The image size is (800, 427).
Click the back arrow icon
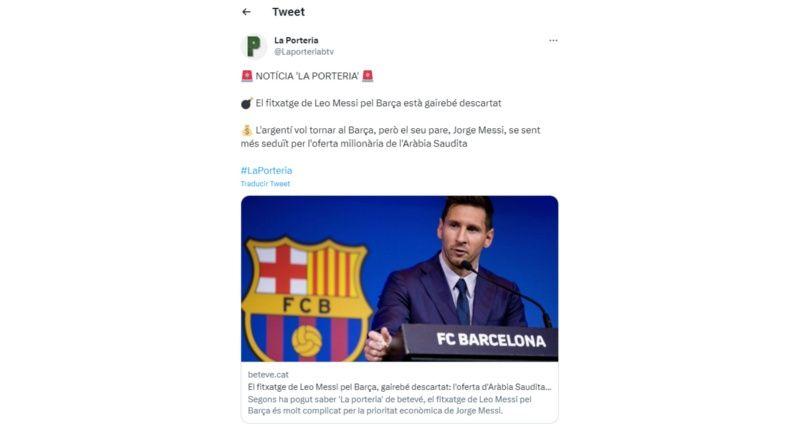click(246, 12)
